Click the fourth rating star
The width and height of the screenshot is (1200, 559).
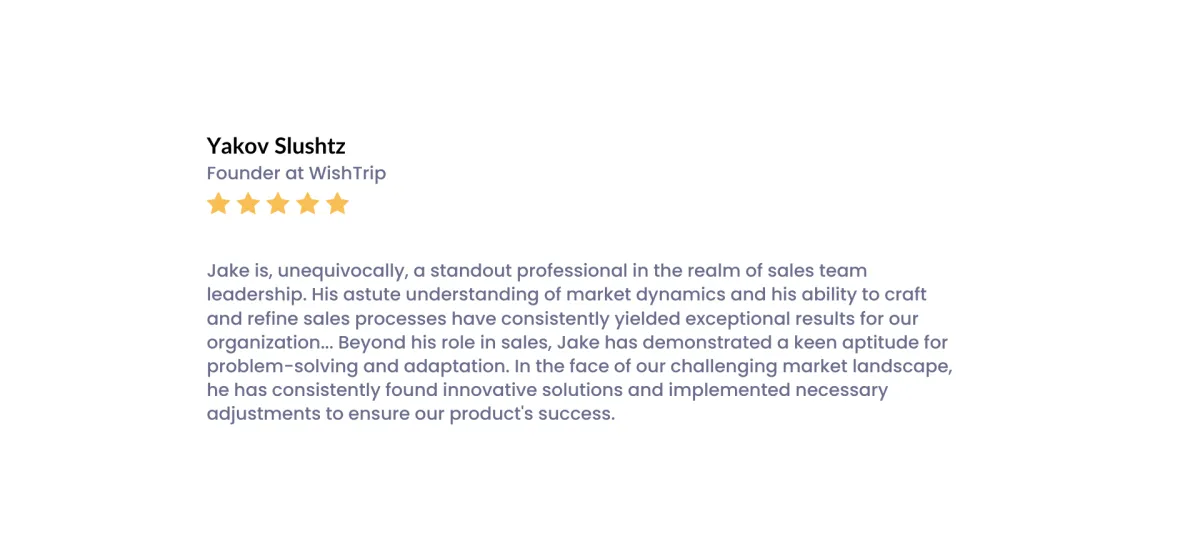(x=308, y=204)
